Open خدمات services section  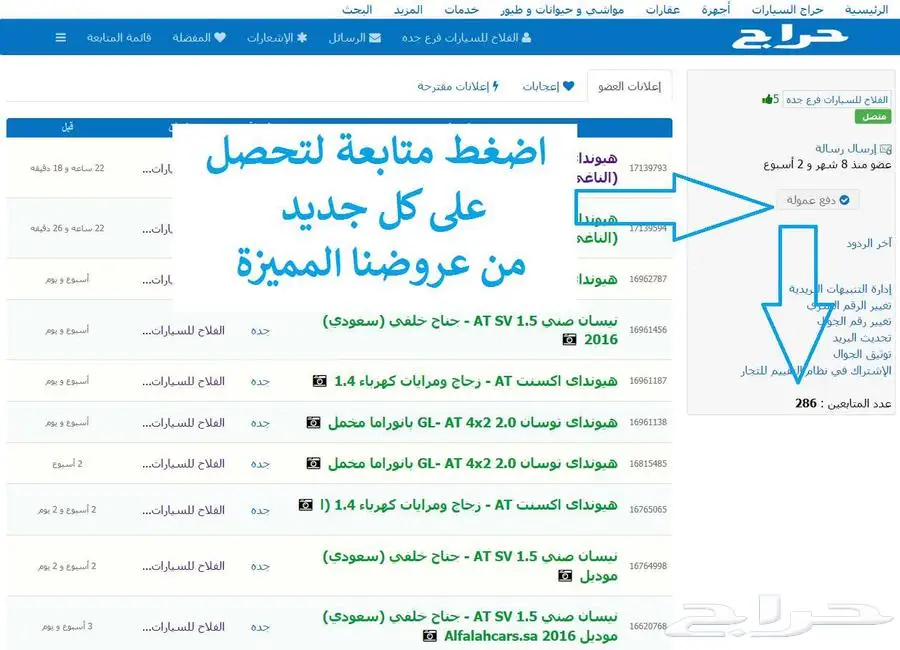(461, 10)
